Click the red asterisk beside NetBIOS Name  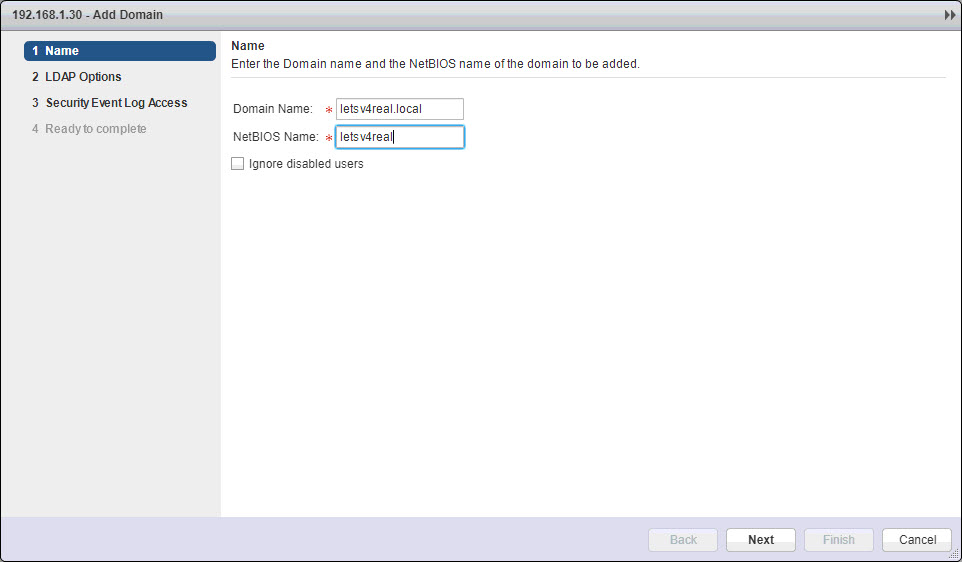coord(328,138)
